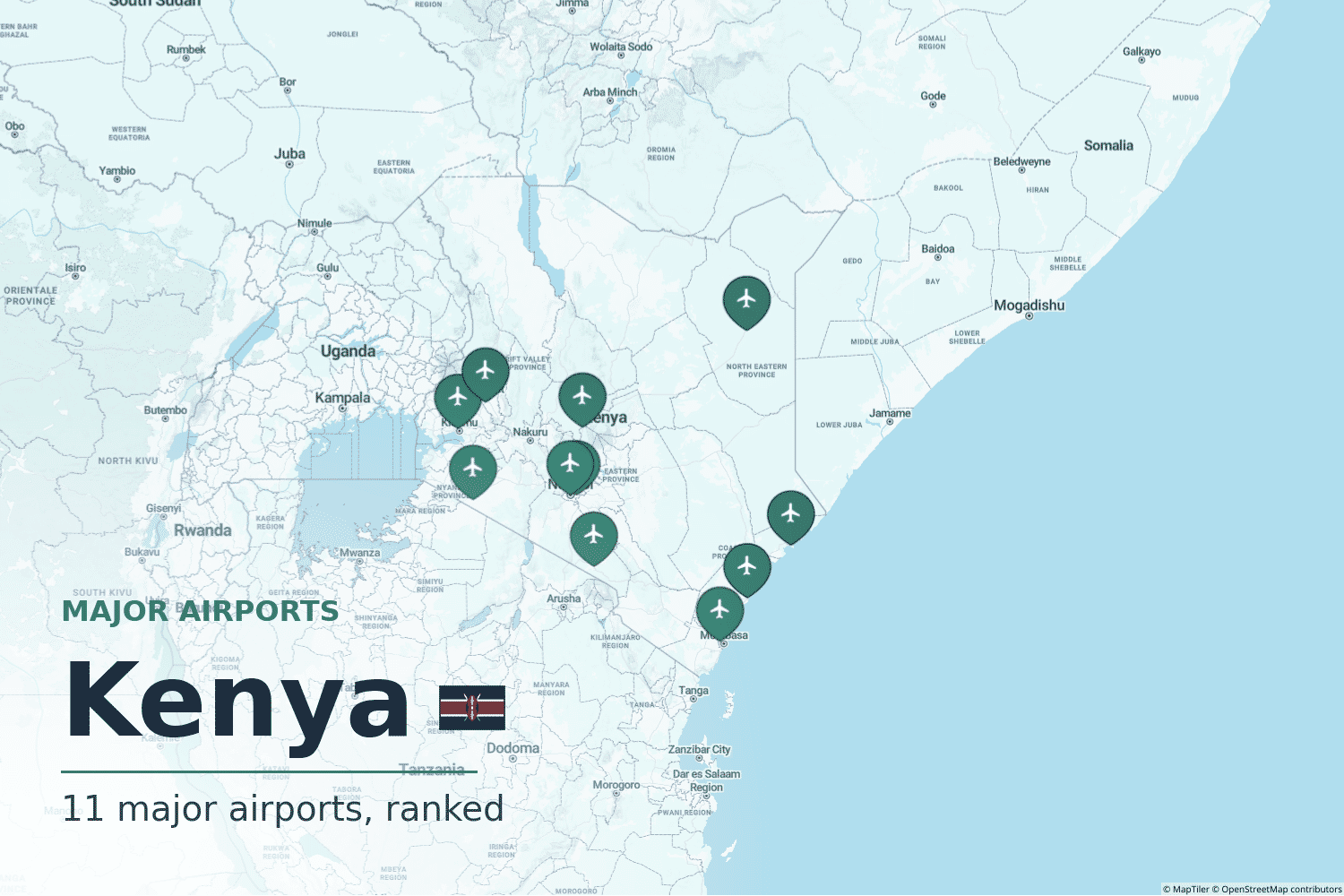Click the Galkayo city label

1142,52
